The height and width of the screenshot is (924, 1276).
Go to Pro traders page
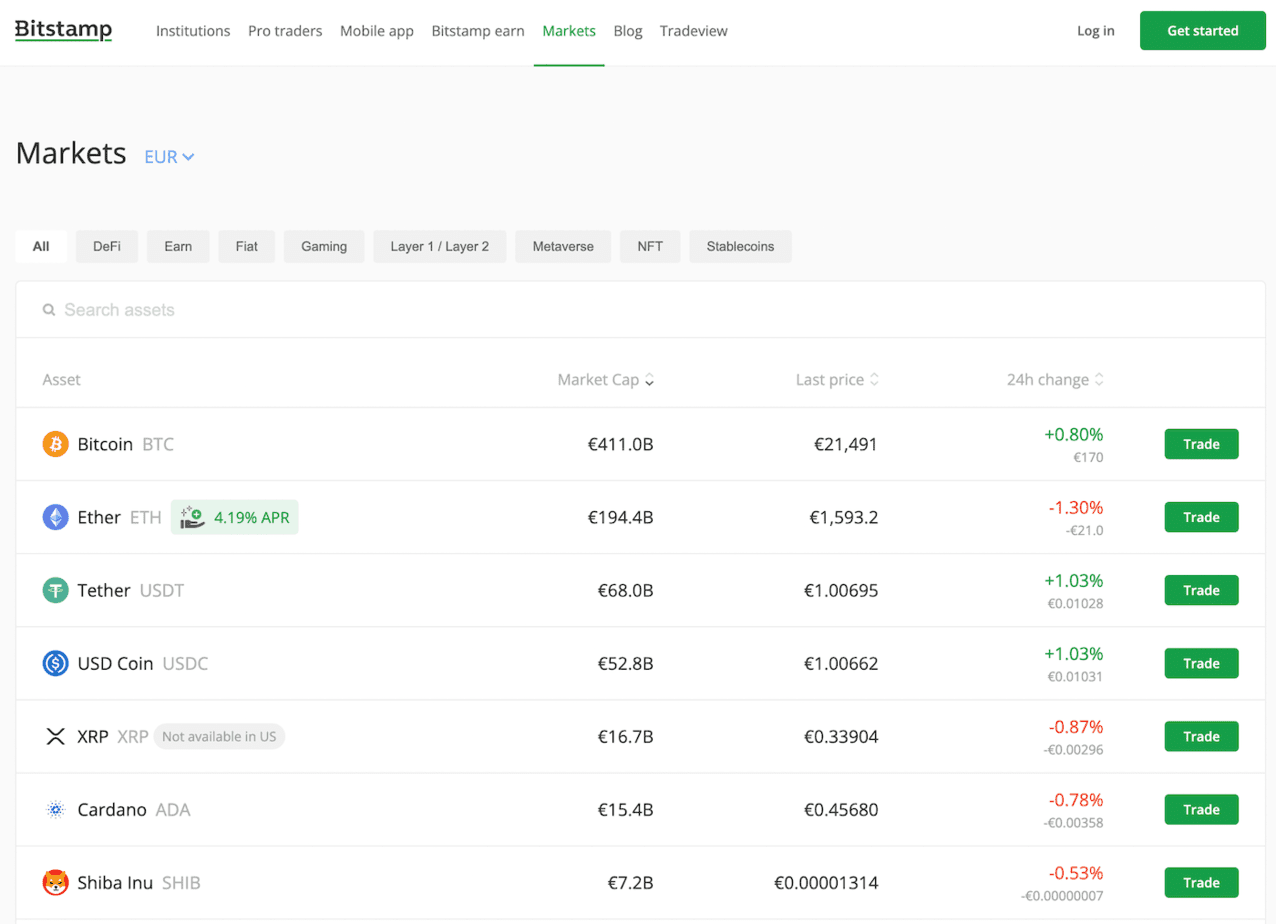285,31
